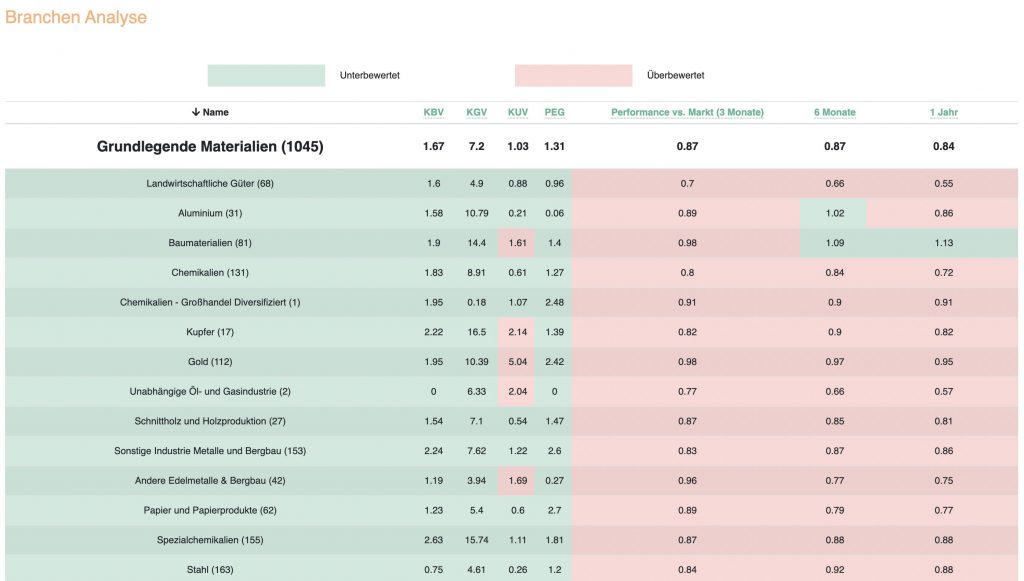Click Gold's highlighted KUV value 5.04
The width and height of the screenshot is (1024, 581).
tap(517, 362)
